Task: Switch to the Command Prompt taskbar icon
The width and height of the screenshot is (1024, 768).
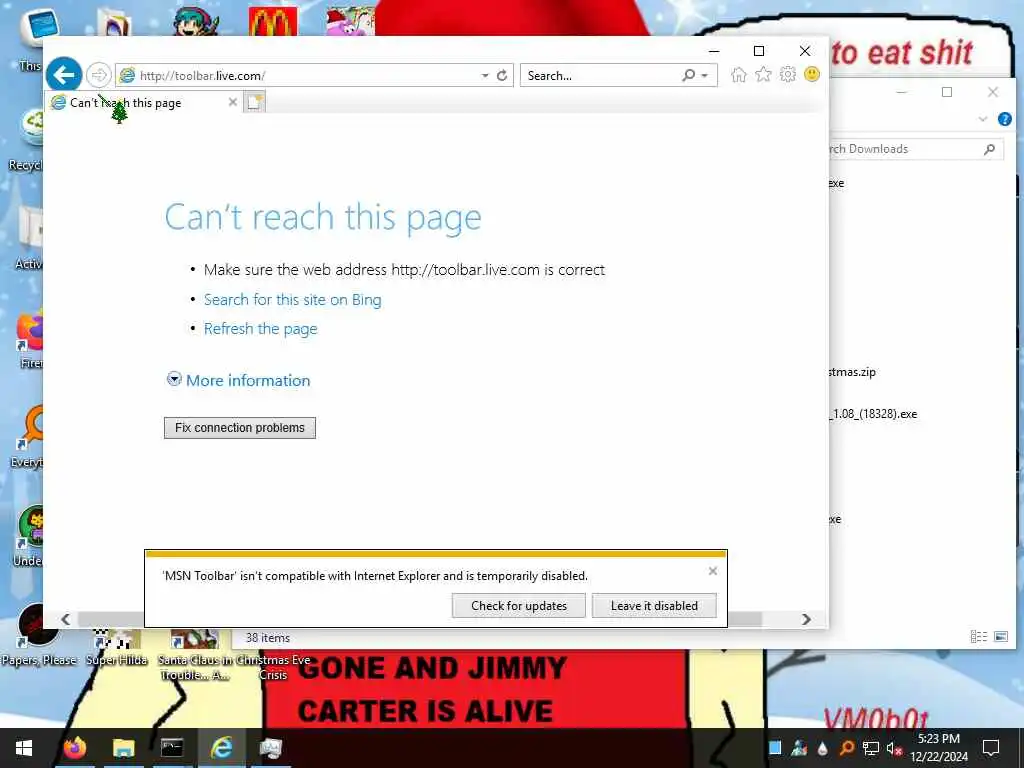Action: pos(172,748)
